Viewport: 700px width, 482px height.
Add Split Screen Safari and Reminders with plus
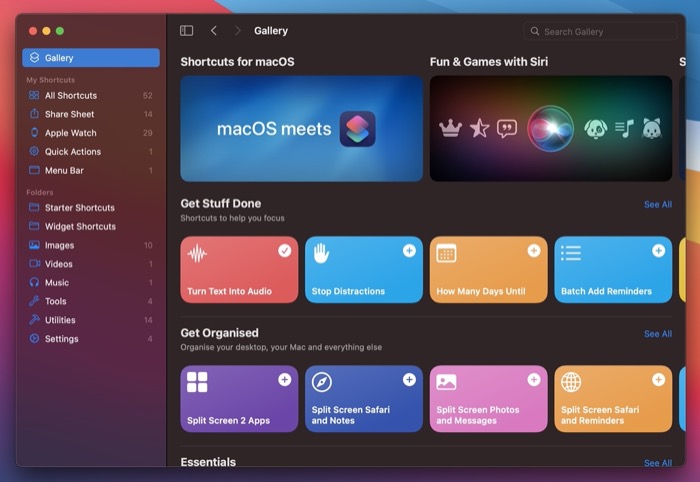coord(658,380)
